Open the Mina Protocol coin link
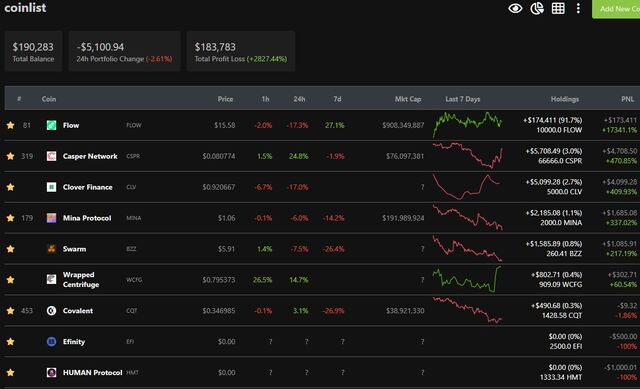This screenshot has width=640, height=389. (x=87, y=218)
